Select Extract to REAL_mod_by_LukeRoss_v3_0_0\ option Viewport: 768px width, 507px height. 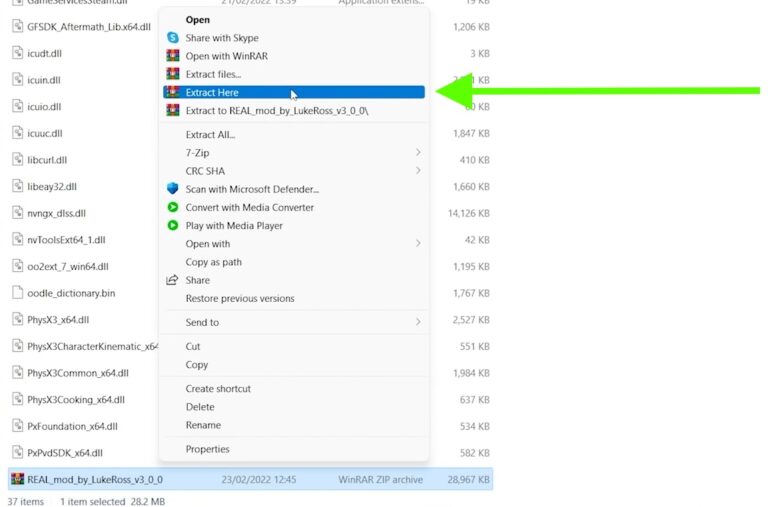276,110
